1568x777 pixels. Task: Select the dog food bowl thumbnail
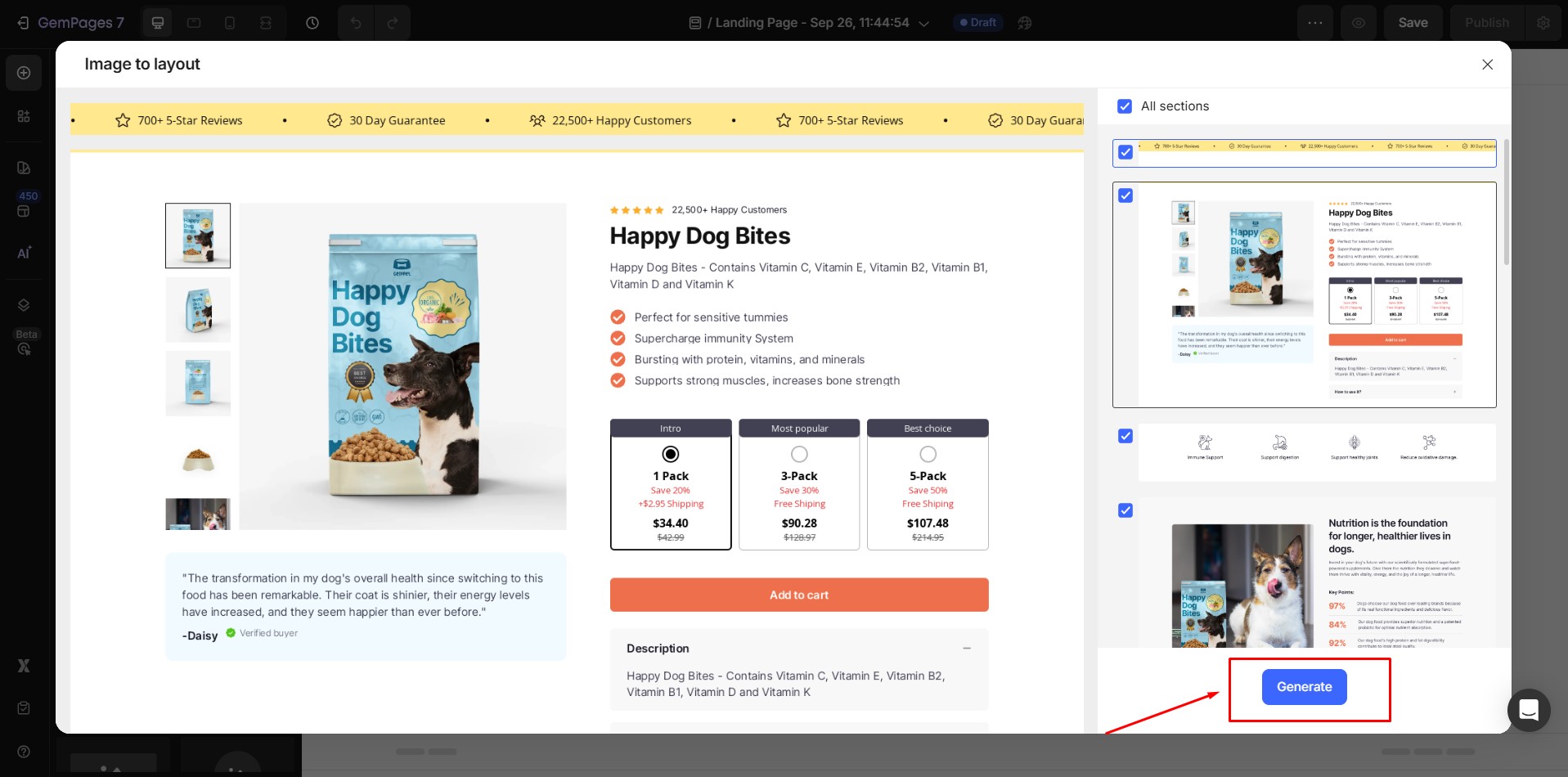click(198, 458)
